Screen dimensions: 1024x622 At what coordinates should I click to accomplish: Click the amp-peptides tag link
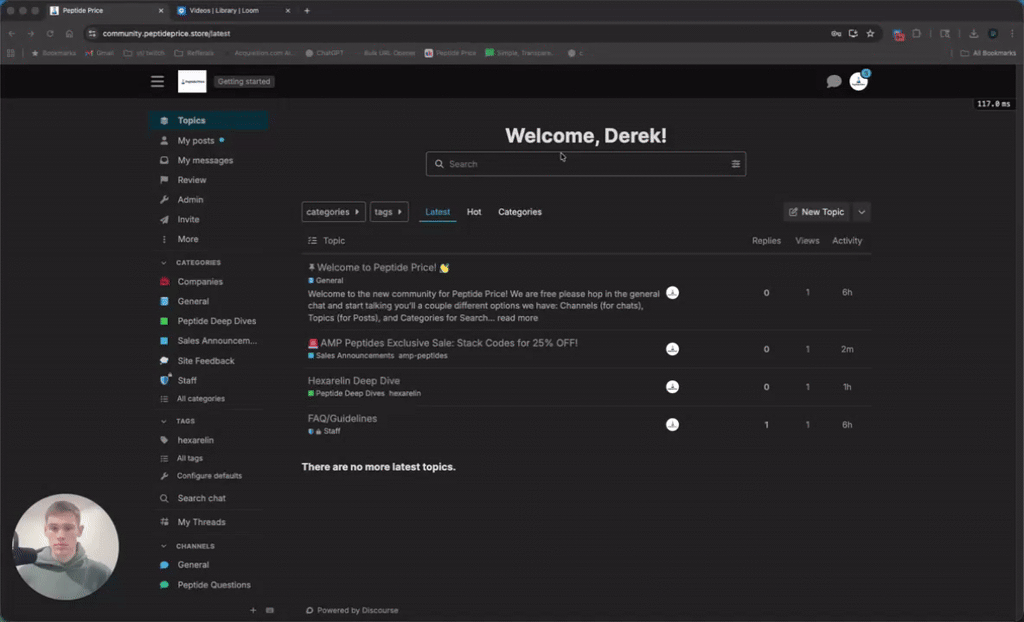423,355
